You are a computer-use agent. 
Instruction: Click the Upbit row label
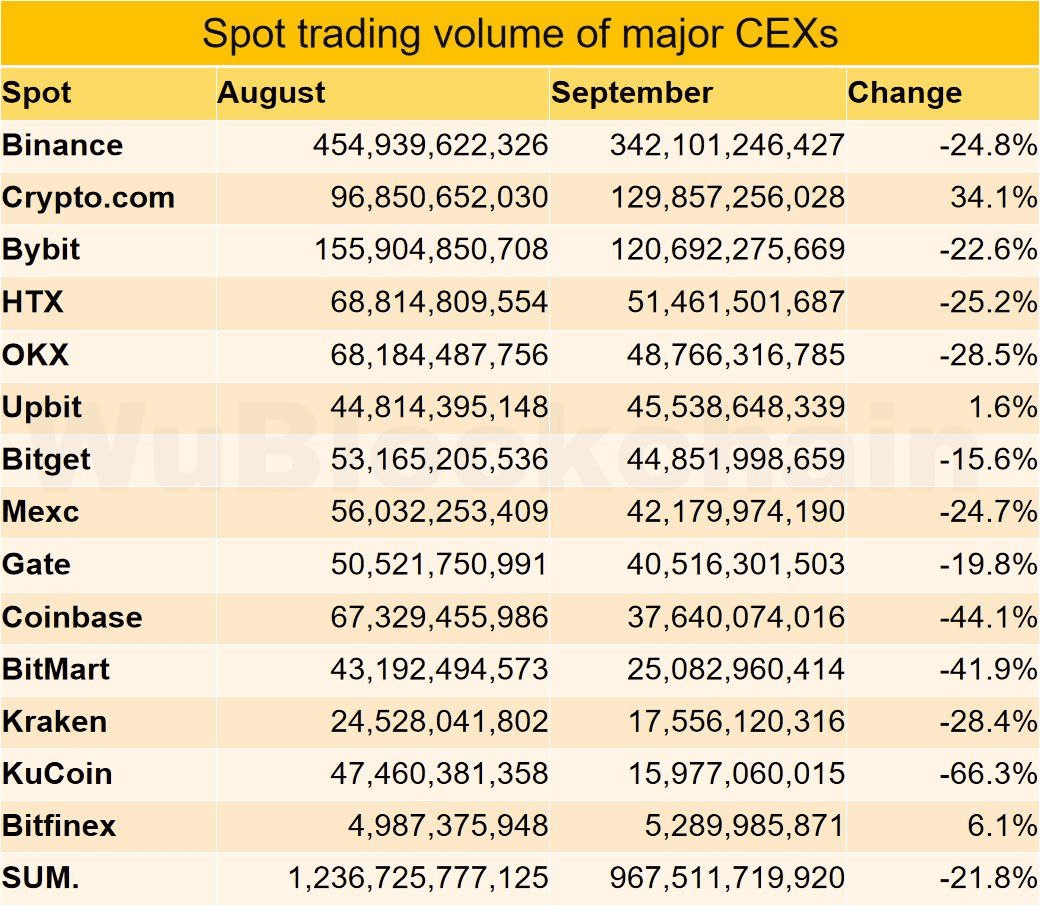pos(42,407)
